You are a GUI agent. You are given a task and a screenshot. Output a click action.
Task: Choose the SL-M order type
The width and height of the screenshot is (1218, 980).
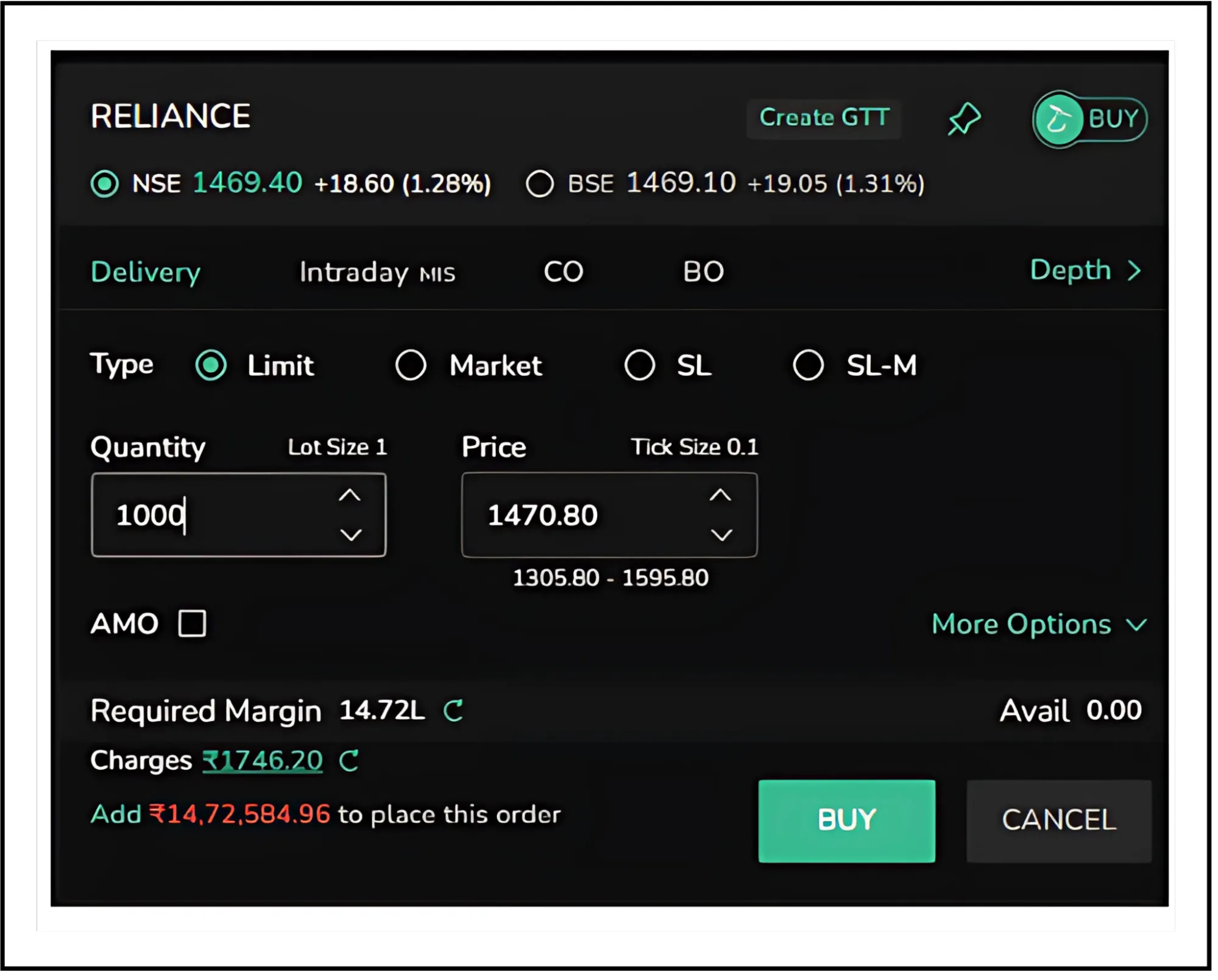pyautogui.click(x=809, y=365)
